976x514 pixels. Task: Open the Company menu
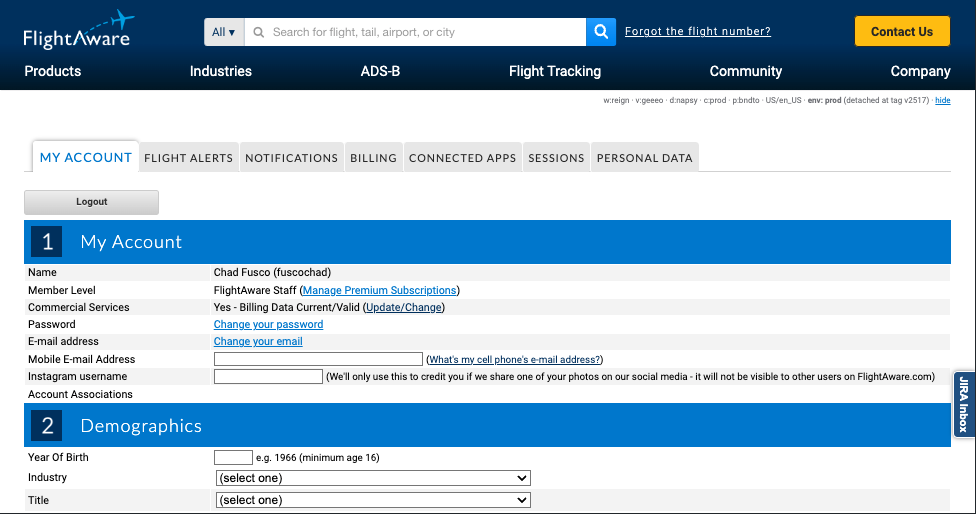(x=920, y=71)
